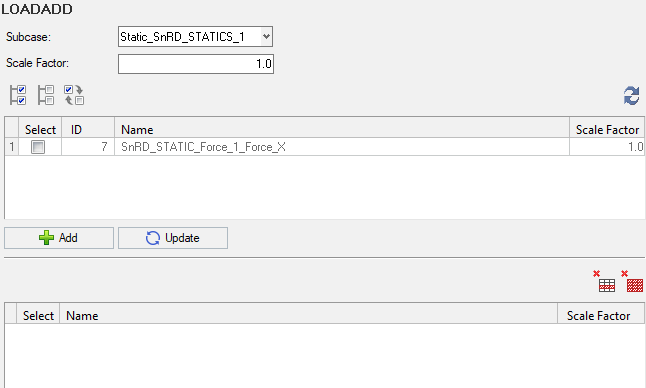
Task: Click the invert selection icon
Action: (74, 95)
